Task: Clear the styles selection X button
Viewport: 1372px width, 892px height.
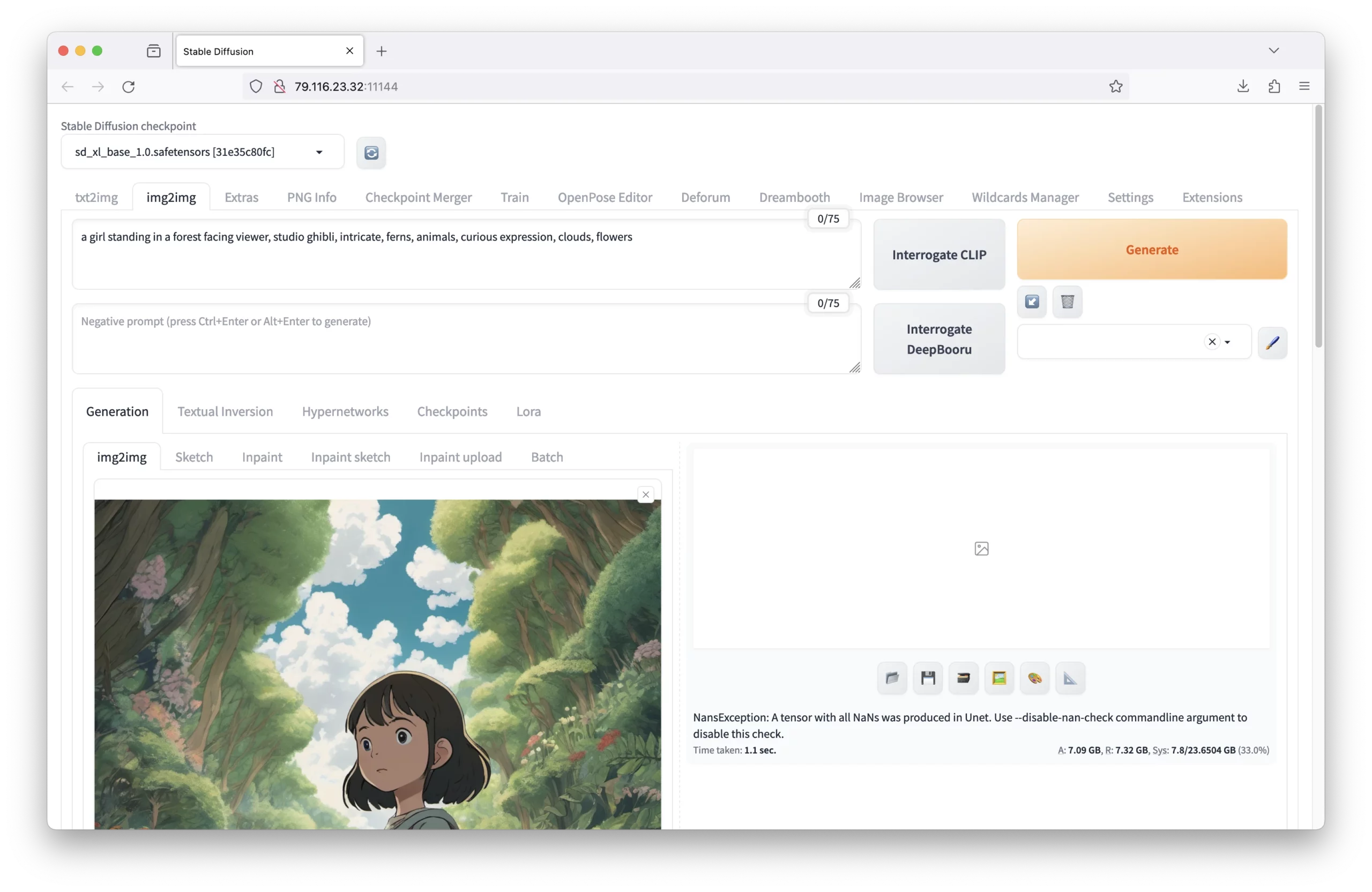Action: [x=1212, y=342]
